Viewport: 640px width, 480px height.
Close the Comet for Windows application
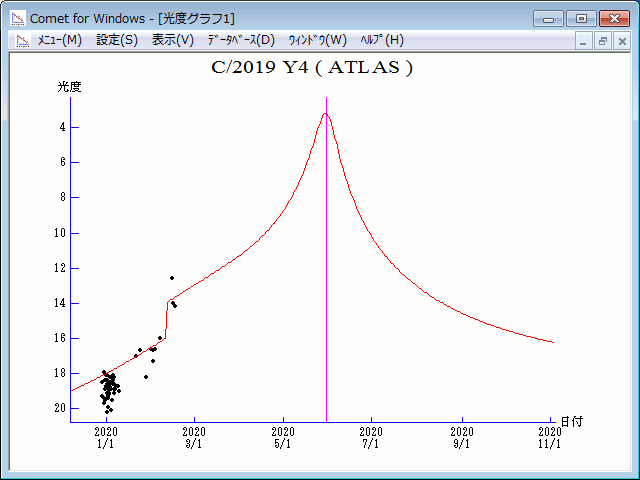[614, 19]
